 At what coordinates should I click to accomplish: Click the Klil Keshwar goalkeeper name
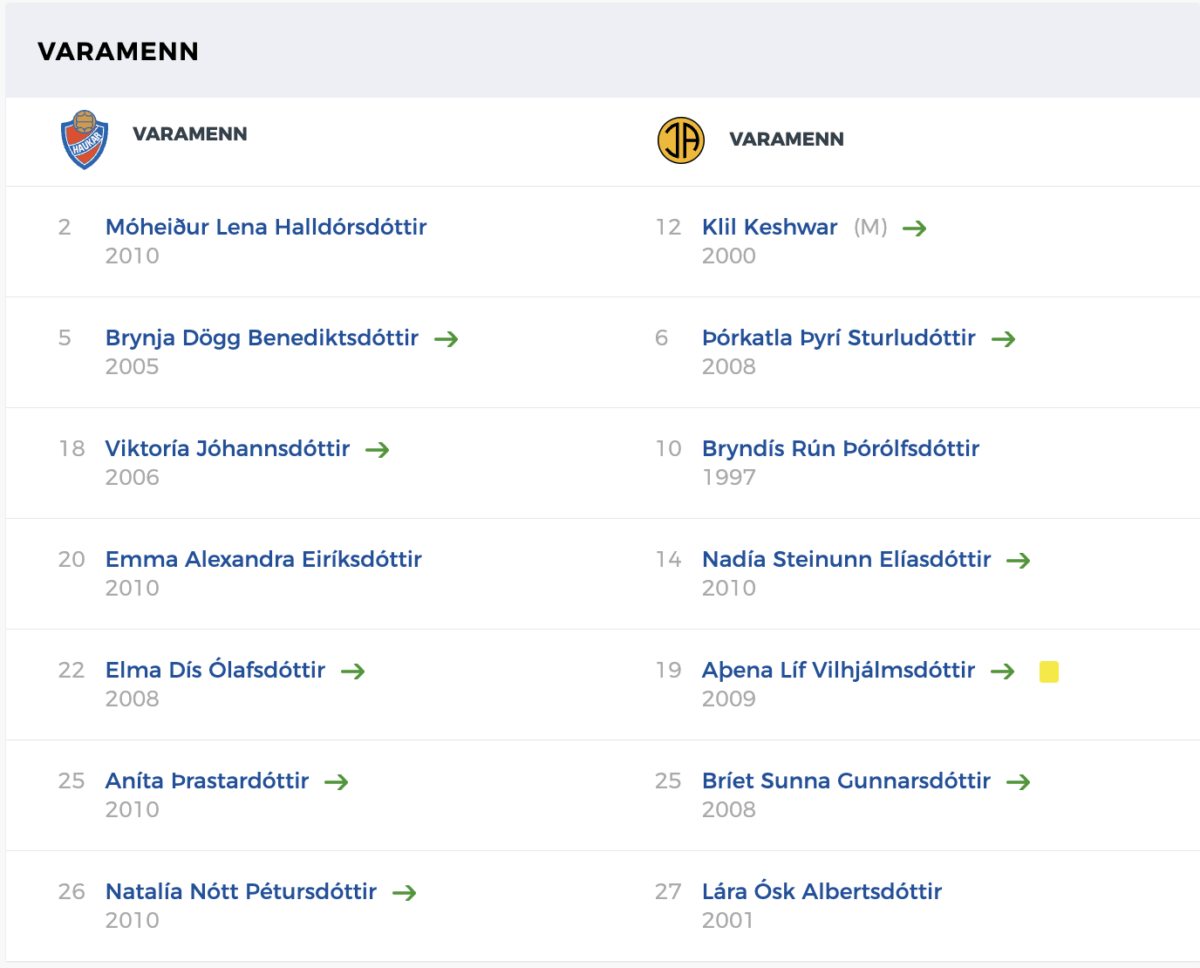(770, 227)
